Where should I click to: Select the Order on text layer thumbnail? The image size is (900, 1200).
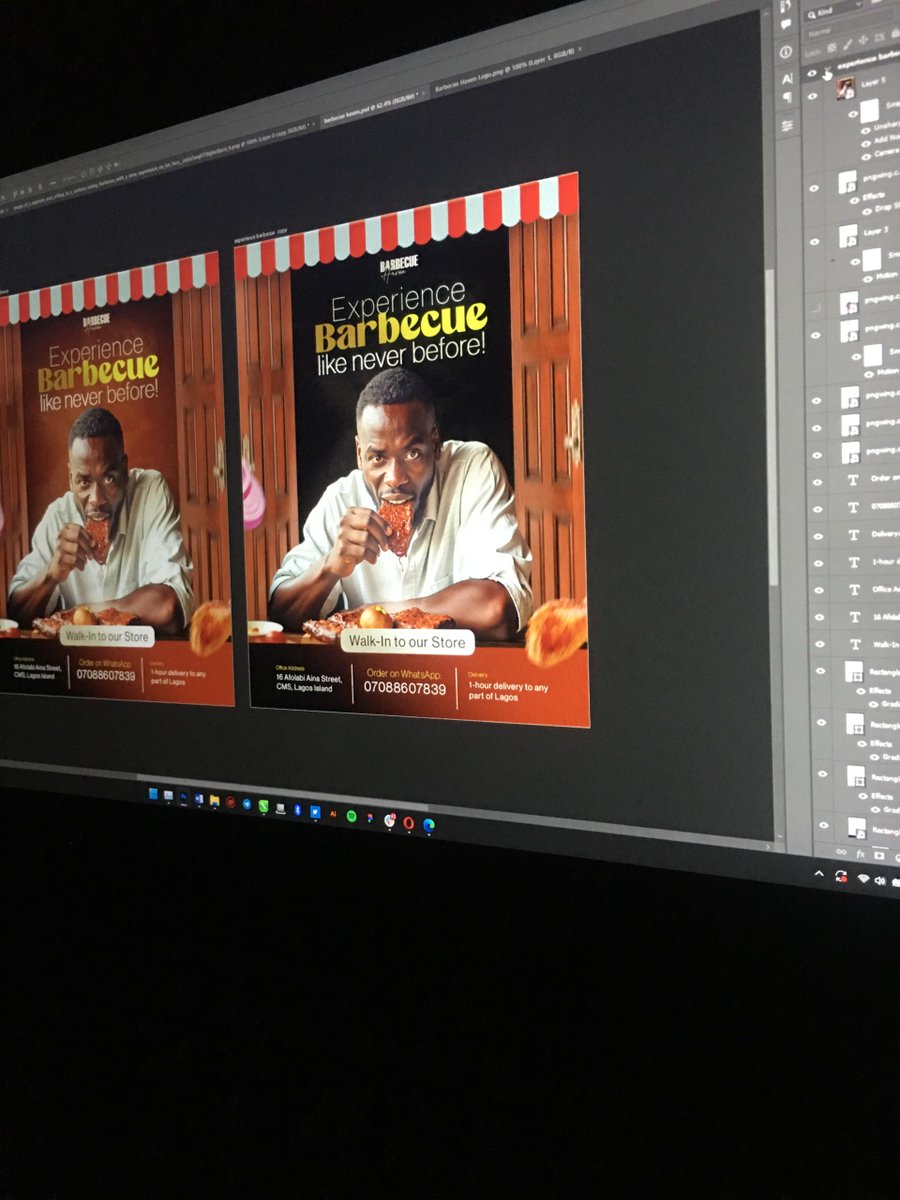click(x=853, y=481)
